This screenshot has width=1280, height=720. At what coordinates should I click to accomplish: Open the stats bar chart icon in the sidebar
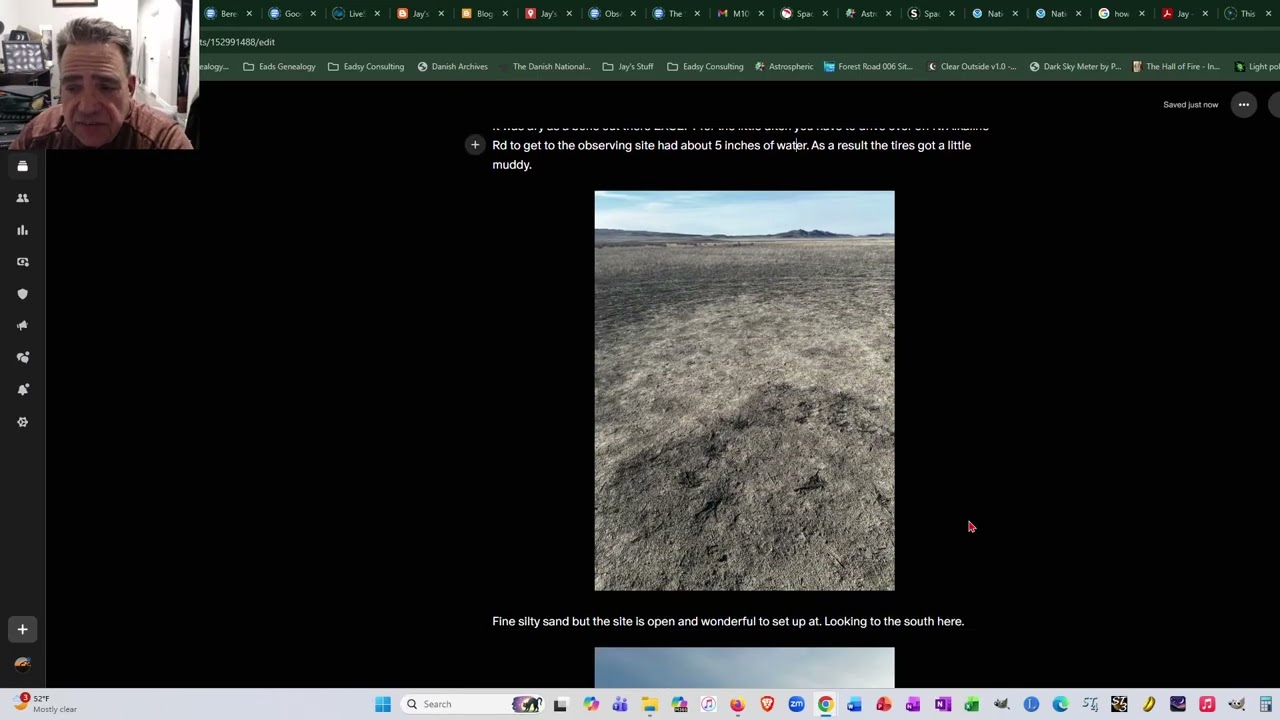coord(22,230)
